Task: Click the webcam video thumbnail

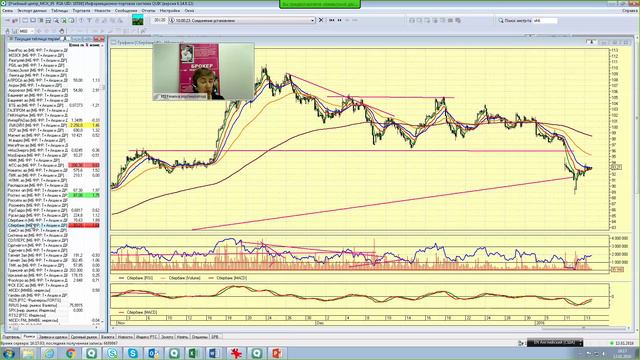Action: click(x=203, y=71)
